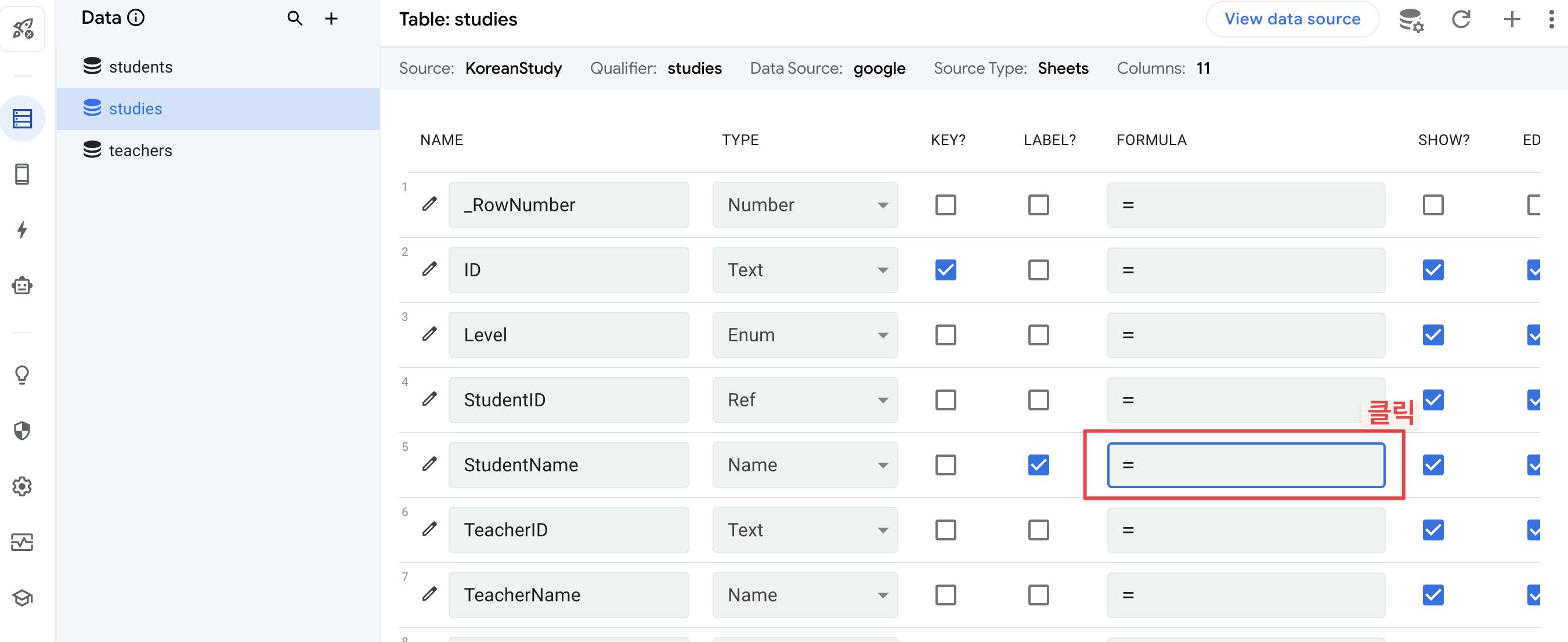Open the Security shield section
Screen dimensions: 1568x642
tap(22, 431)
